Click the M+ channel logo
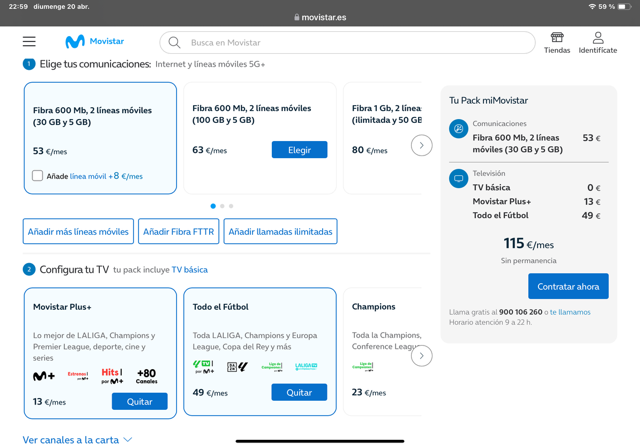 44,376
